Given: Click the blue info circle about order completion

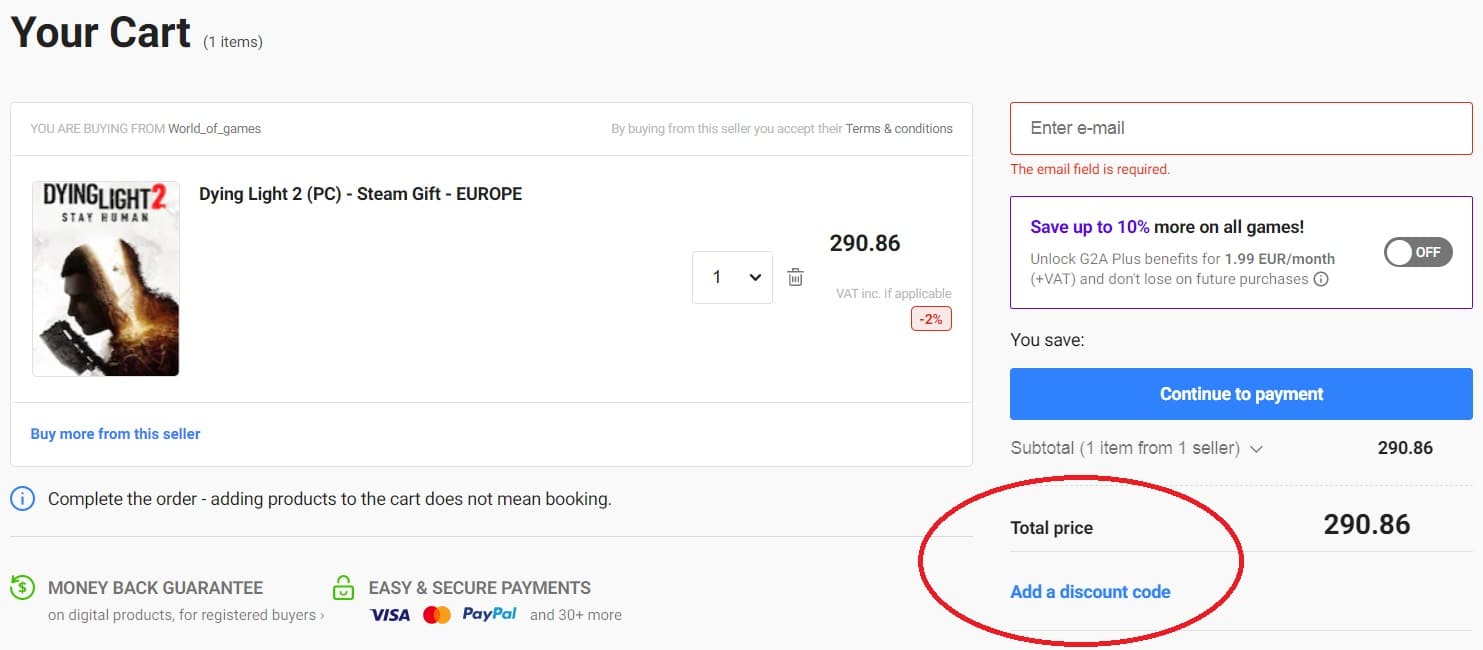Looking at the screenshot, I should [21, 498].
